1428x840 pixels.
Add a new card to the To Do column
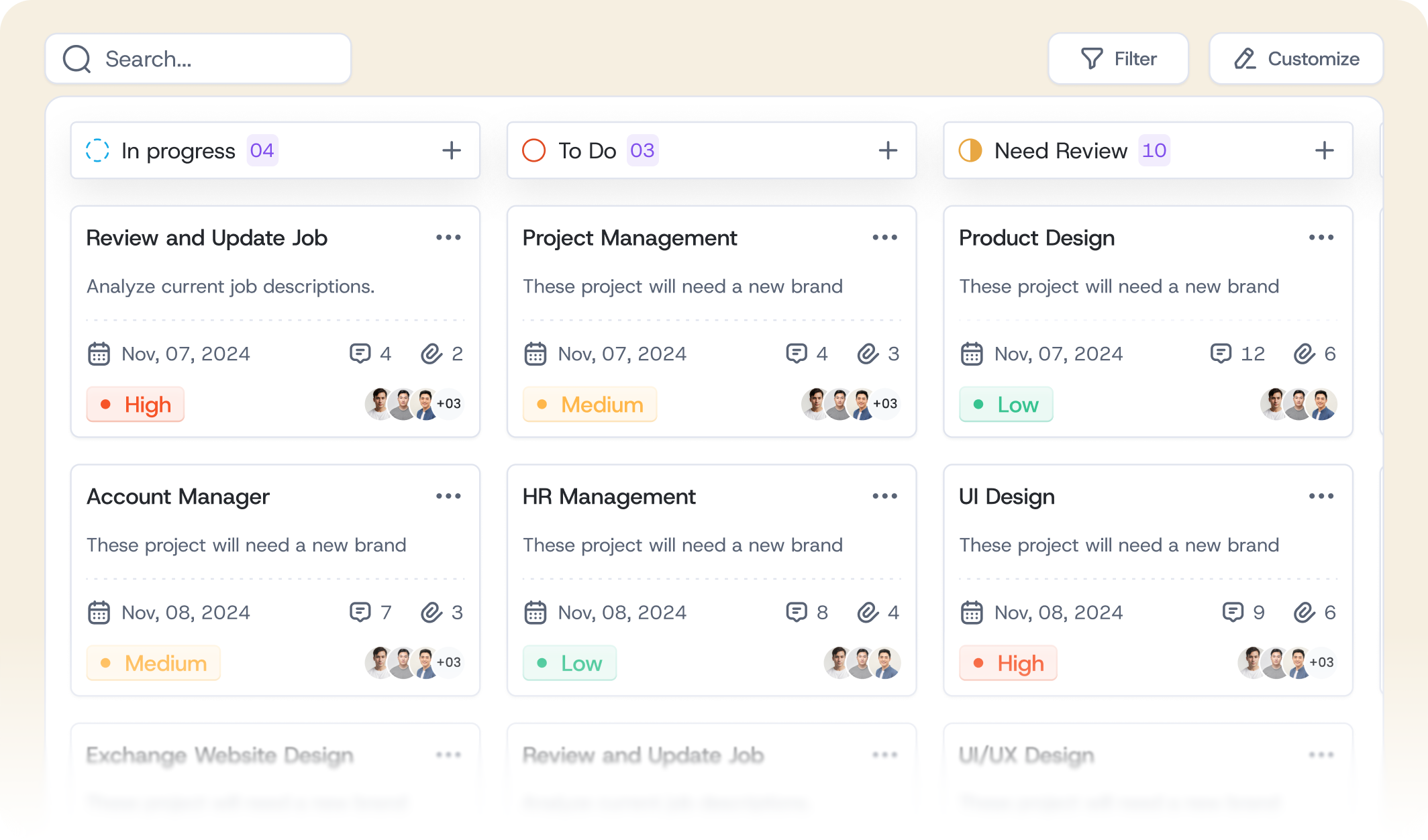887,150
